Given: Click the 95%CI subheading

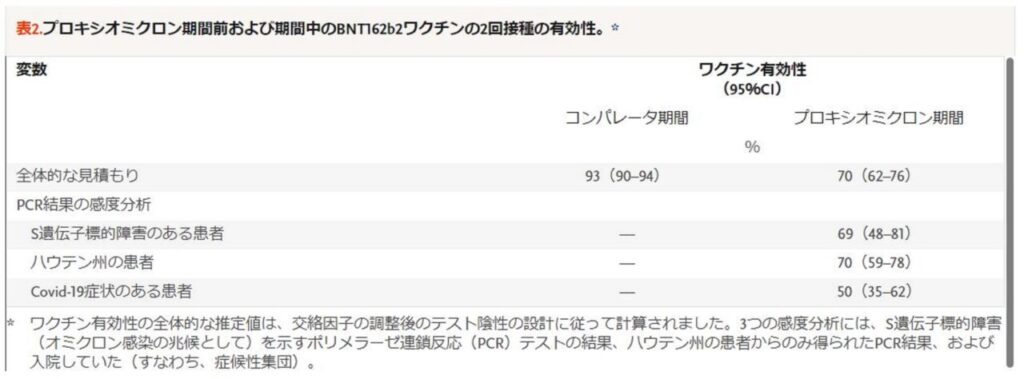Looking at the screenshot, I should (x=752, y=89).
